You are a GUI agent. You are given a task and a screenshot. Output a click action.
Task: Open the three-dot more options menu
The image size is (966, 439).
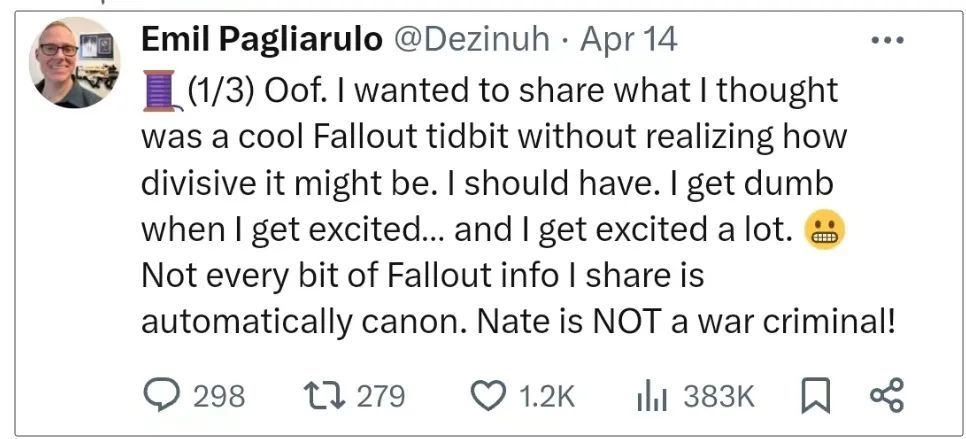coord(887,41)
